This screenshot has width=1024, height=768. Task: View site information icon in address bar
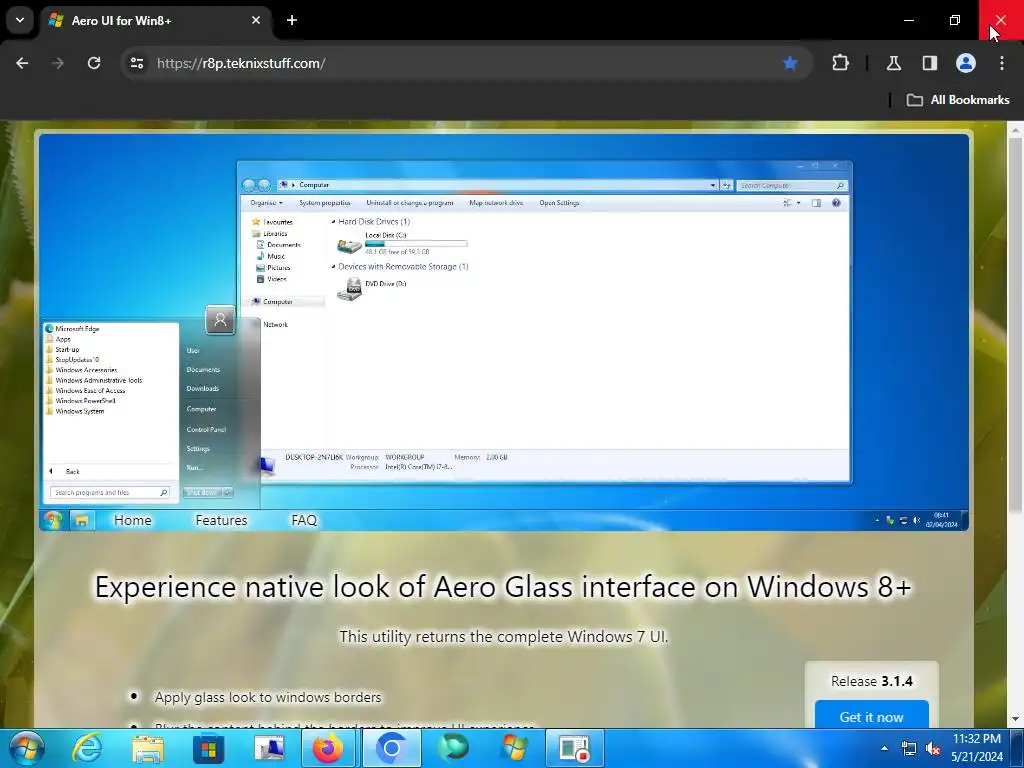137,63
